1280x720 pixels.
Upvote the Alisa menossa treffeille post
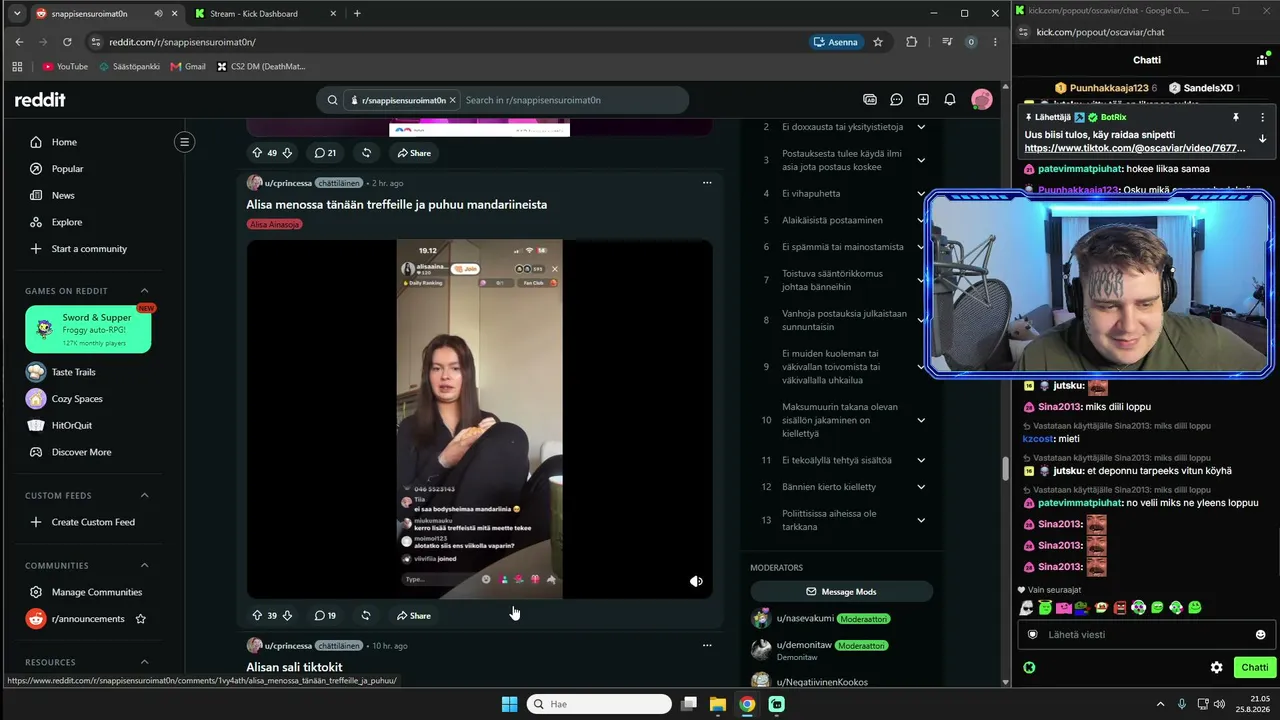coord(257,615)
